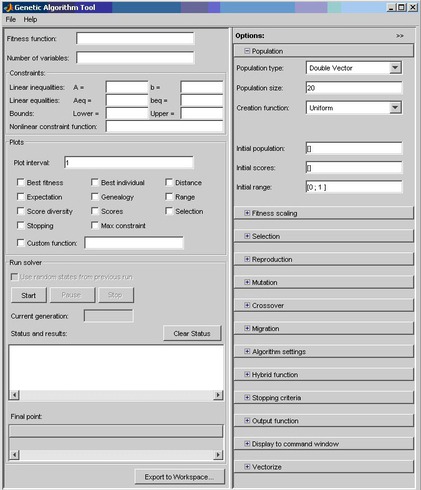Click the Clear Status button
The width and height of the screenshot is (421, 490).
192,333
